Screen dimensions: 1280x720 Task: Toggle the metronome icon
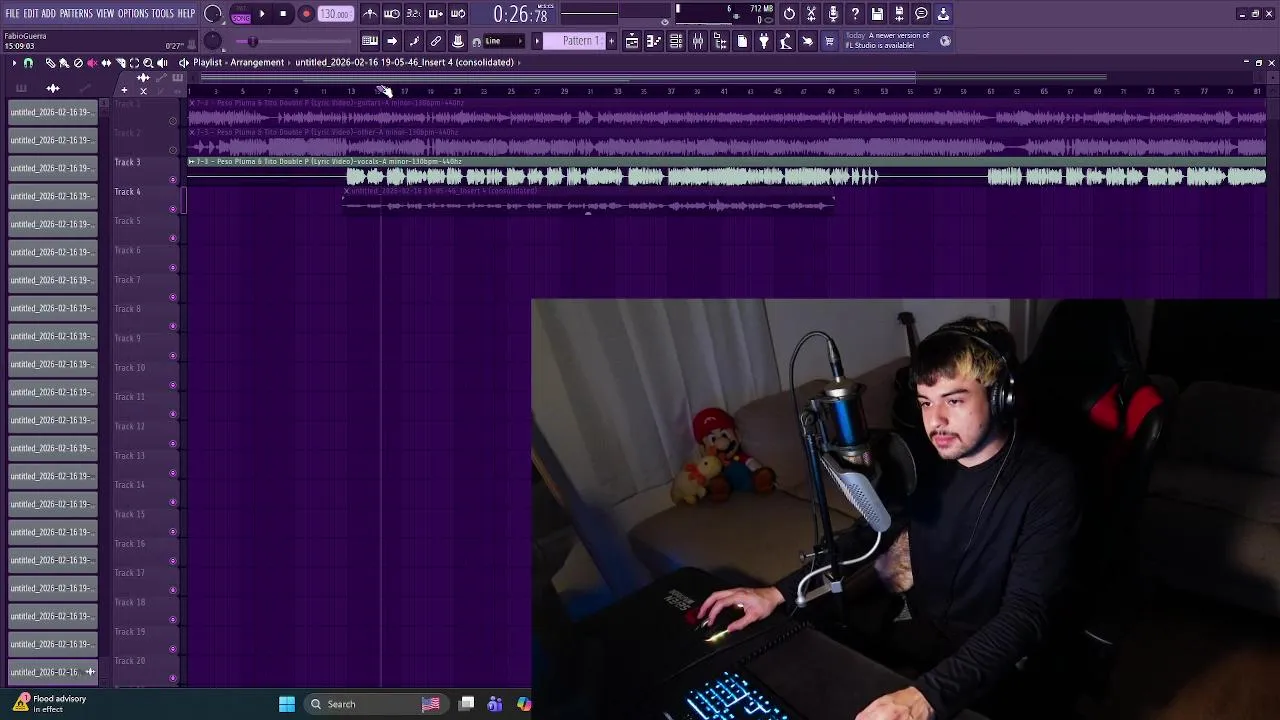coord(370,14)
